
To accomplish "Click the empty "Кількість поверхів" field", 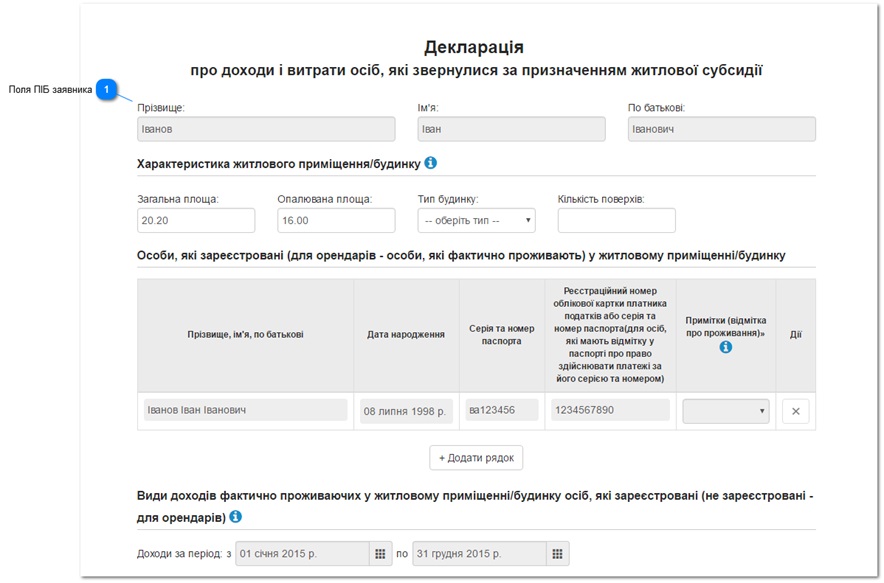I will point(615,220).
